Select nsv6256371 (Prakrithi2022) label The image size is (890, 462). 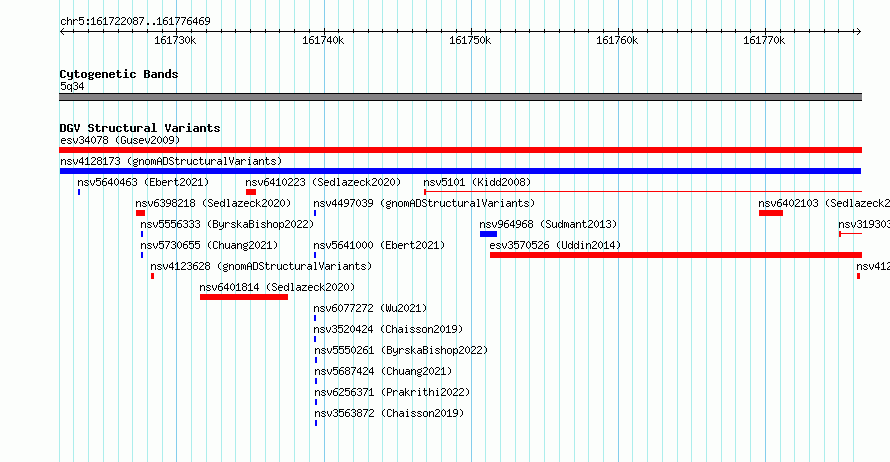coord(392,392)
